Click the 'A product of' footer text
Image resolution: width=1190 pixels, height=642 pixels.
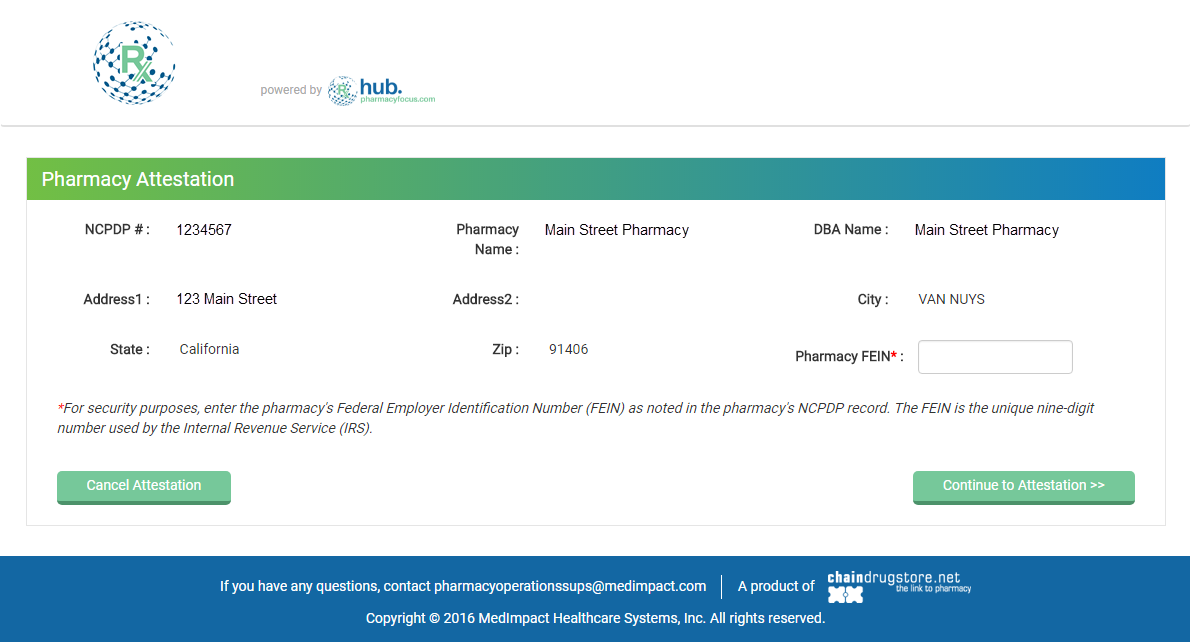click(x=776, y=586)
